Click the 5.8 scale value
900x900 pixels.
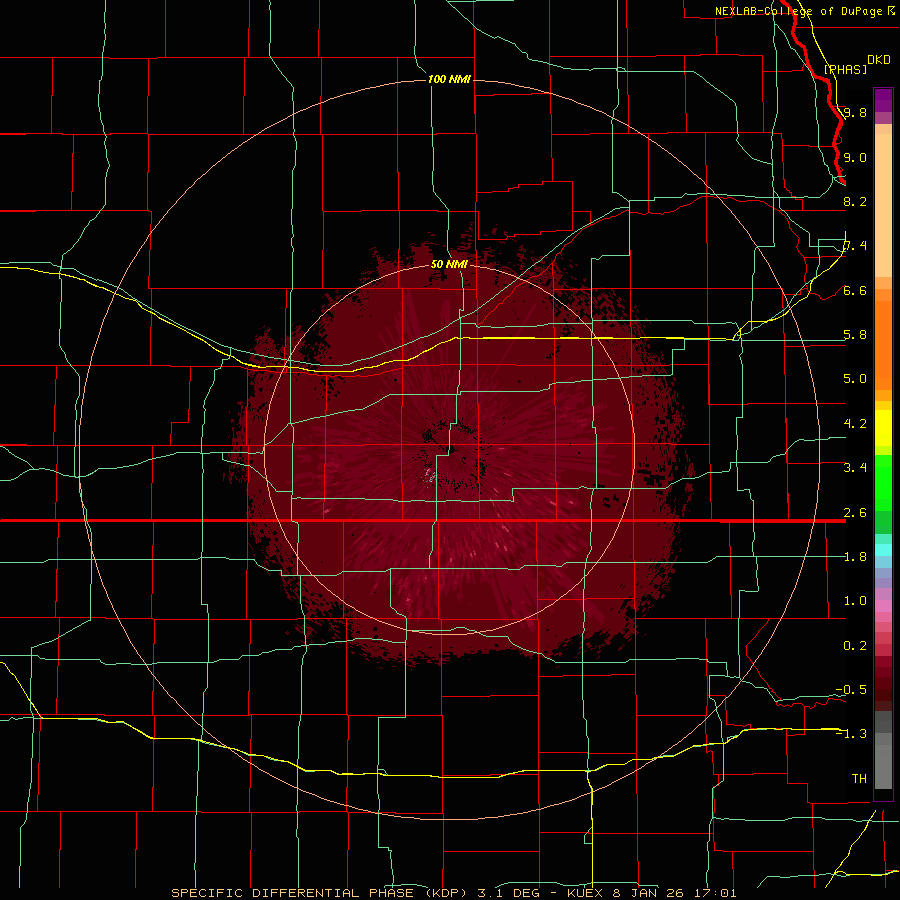coord(855,334)
